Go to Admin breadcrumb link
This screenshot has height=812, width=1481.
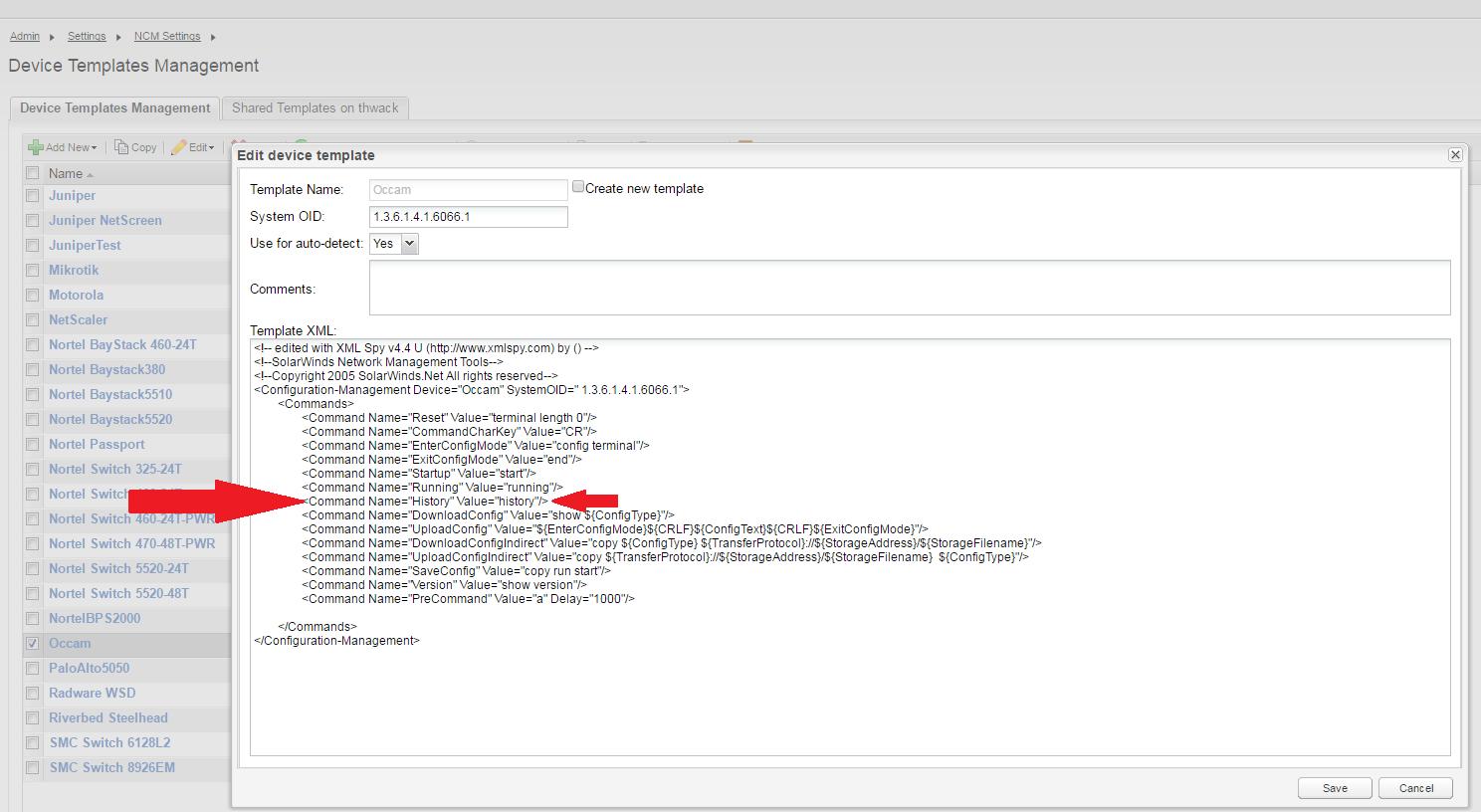tap(25, 37)
